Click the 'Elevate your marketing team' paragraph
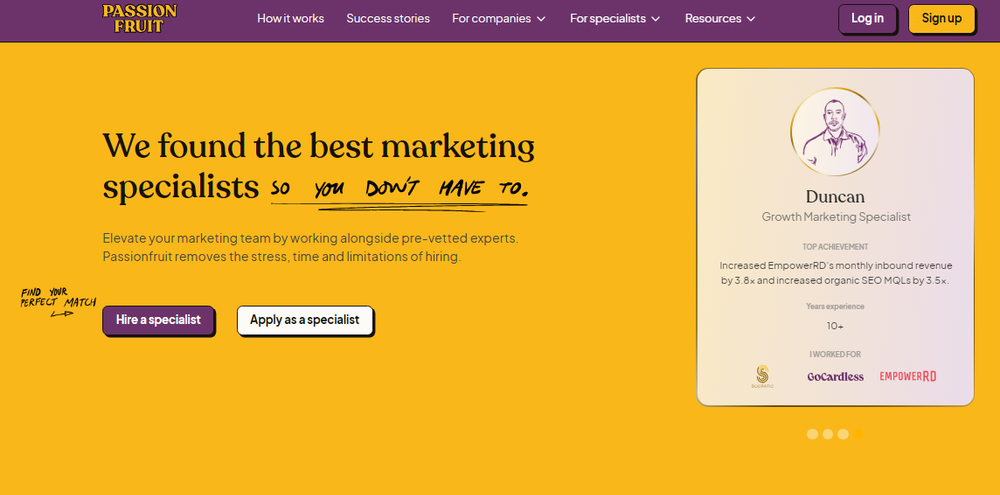The image size is (1000, 495). click(311, 248)
